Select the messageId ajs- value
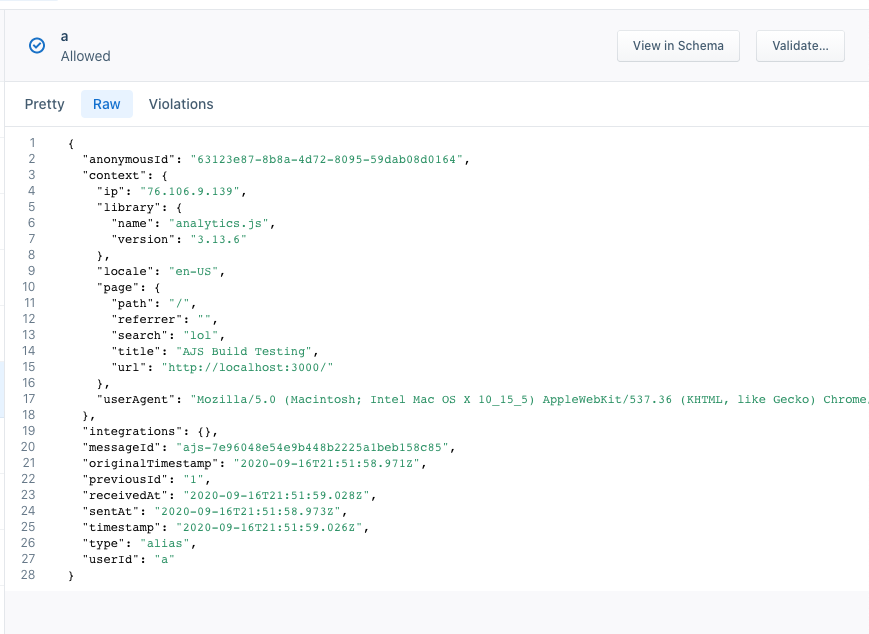The image size is (869, 634). (313, 448)
